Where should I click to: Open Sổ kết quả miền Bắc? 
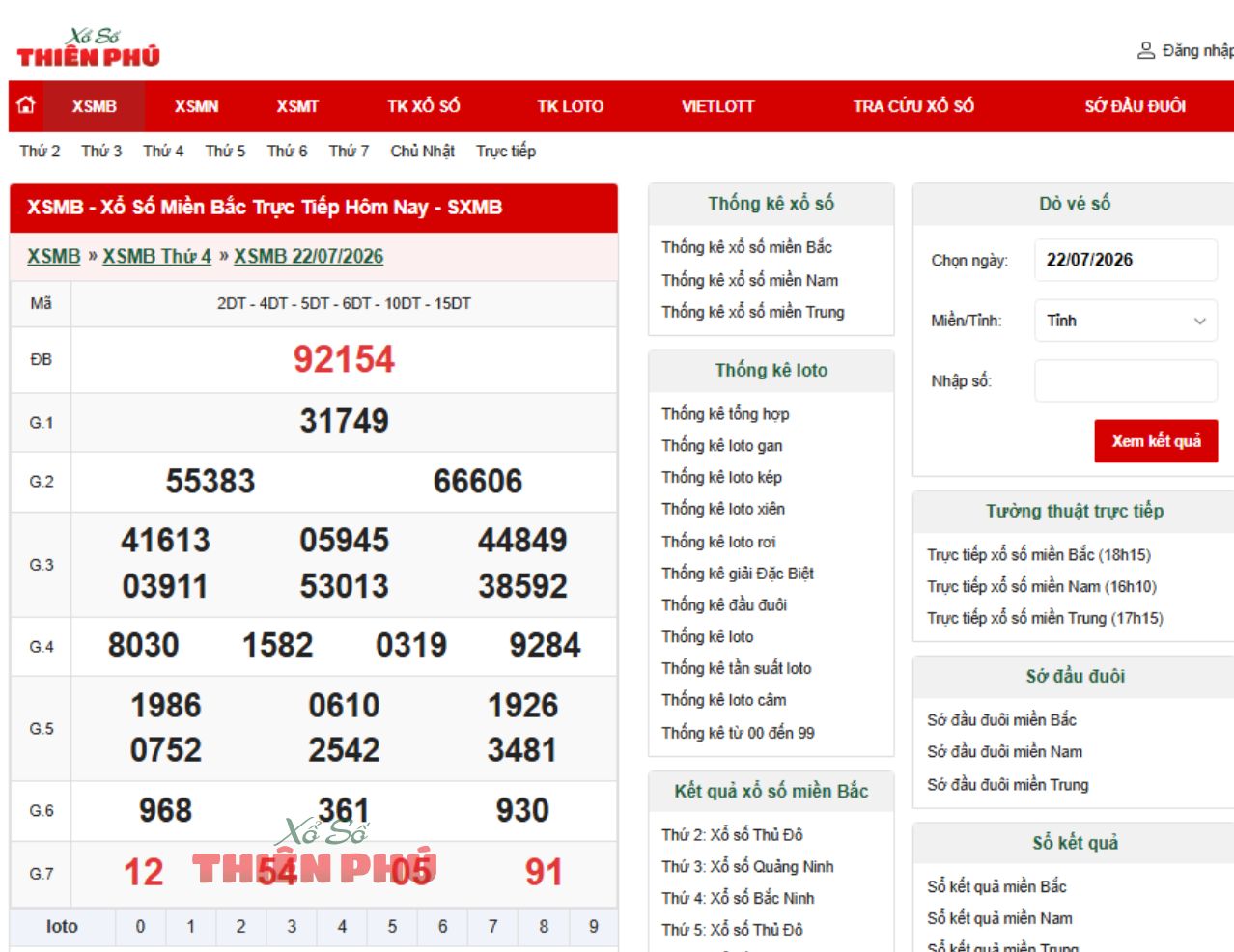click(996, 886)
